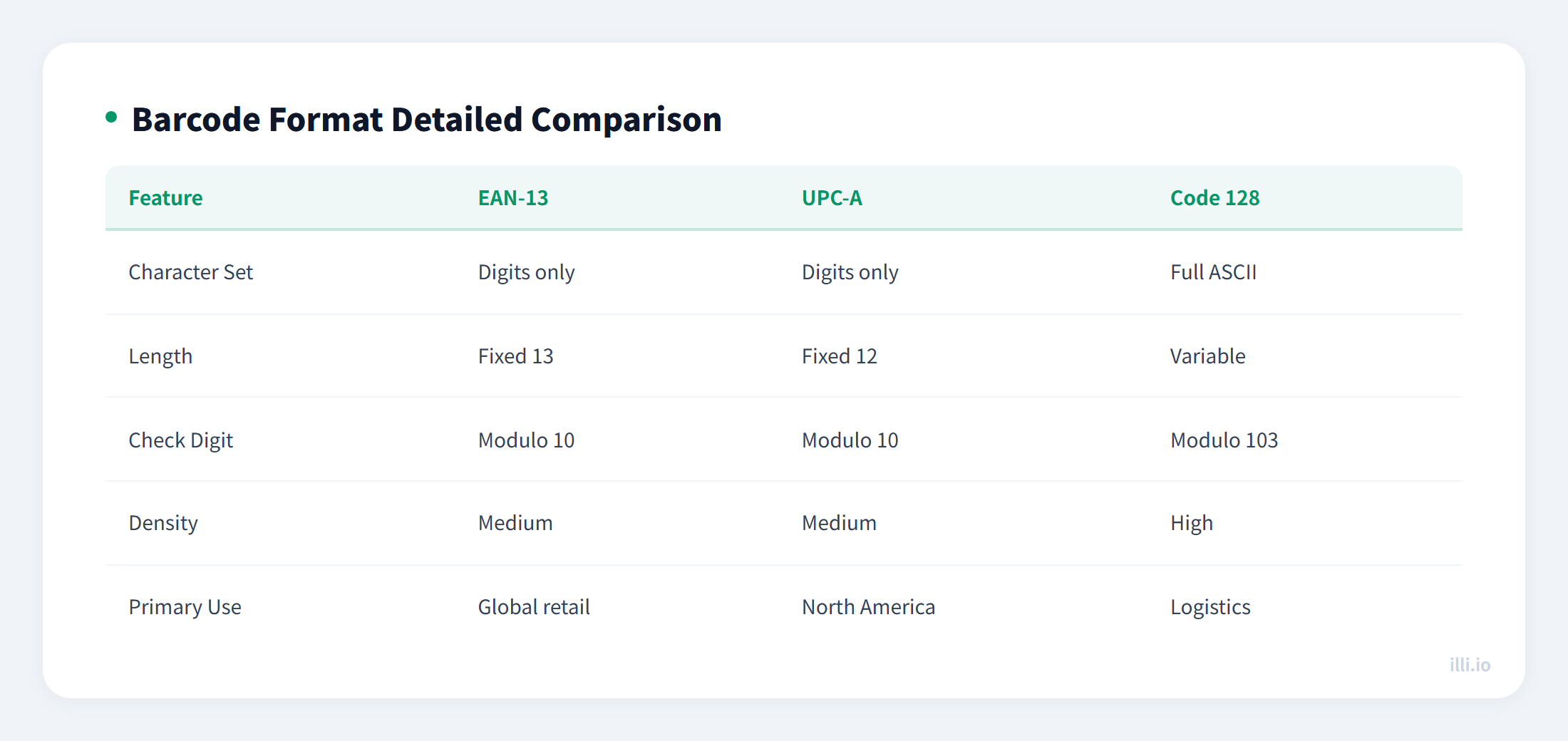
Task: Click the Character Set row label
Action: pyautogui.click(x=190, y=271)
